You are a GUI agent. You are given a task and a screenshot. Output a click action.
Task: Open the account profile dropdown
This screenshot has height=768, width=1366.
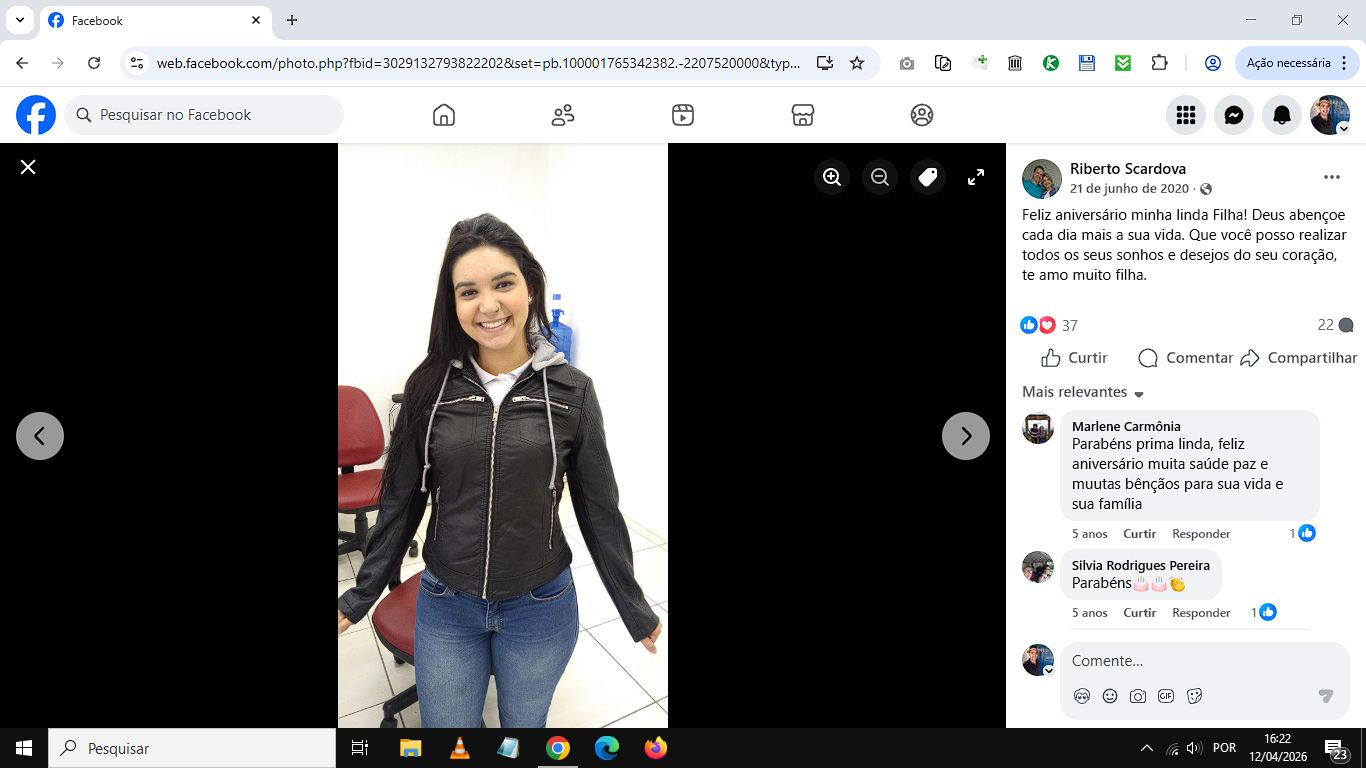[1330, 115]
